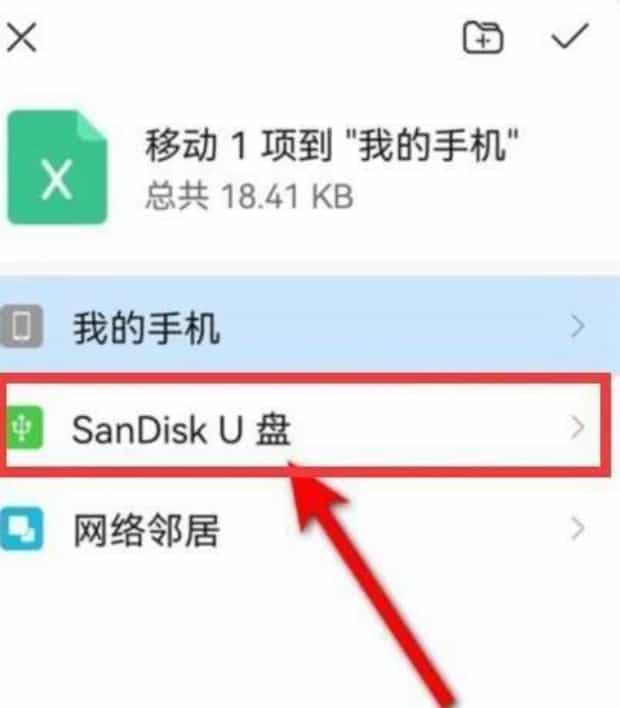
Task: Expand 网络邻居 using its right chevron
Action: (577, 529)
